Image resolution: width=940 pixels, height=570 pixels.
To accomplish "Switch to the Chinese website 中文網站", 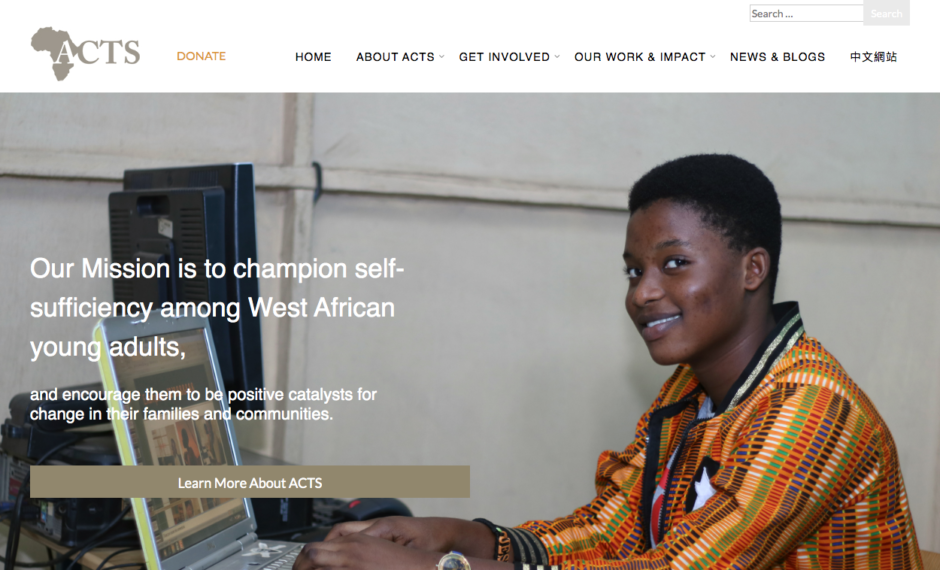I will [x=873, y=57].
